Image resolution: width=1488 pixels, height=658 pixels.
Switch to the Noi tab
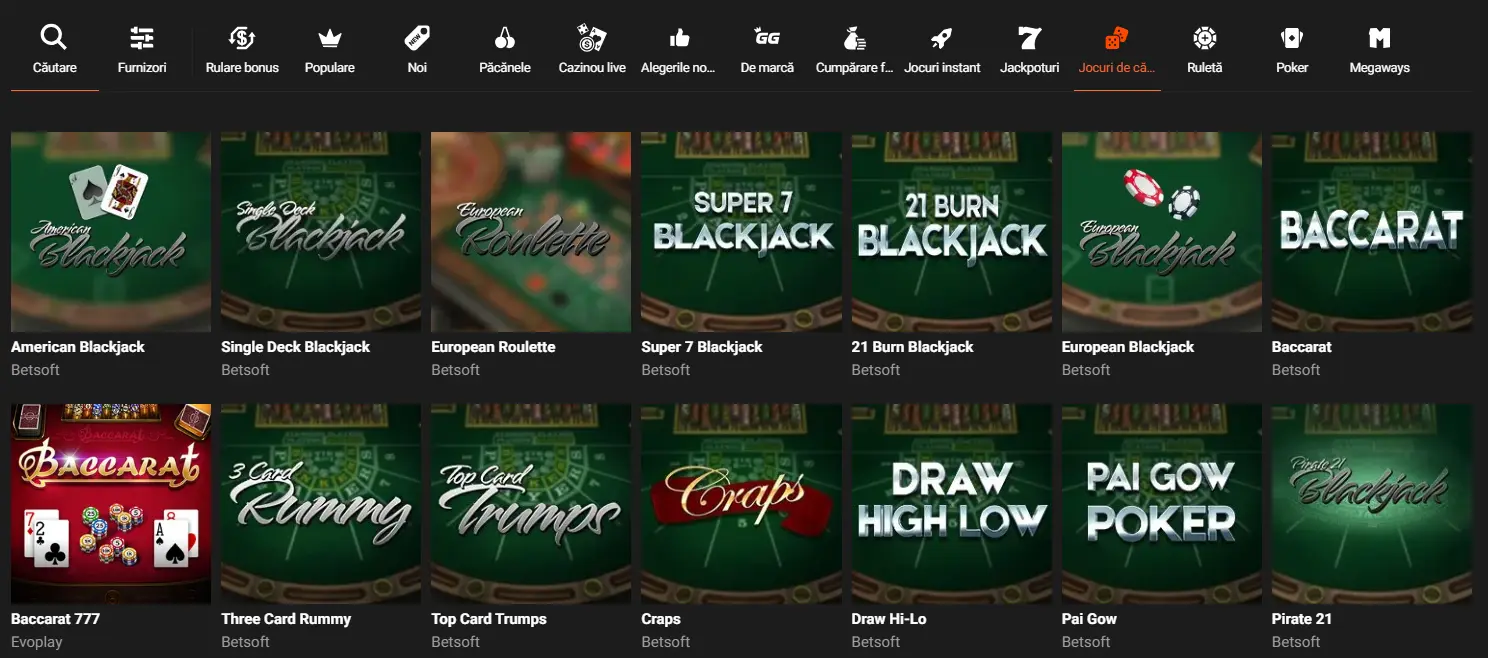417,50
